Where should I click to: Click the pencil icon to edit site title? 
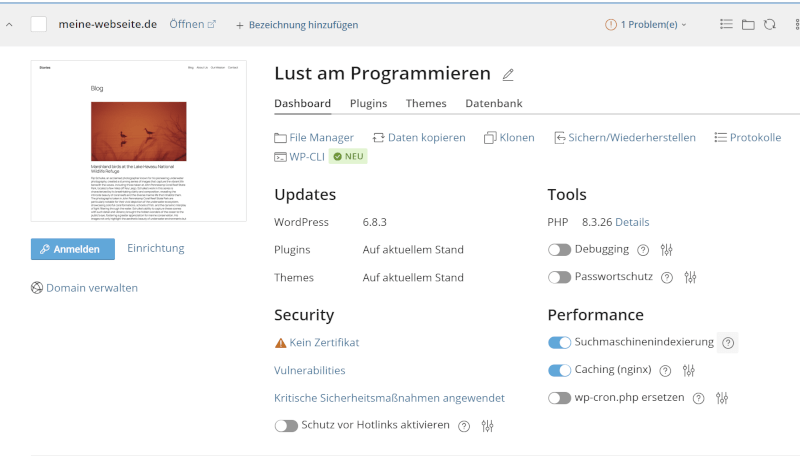point(508,74)
